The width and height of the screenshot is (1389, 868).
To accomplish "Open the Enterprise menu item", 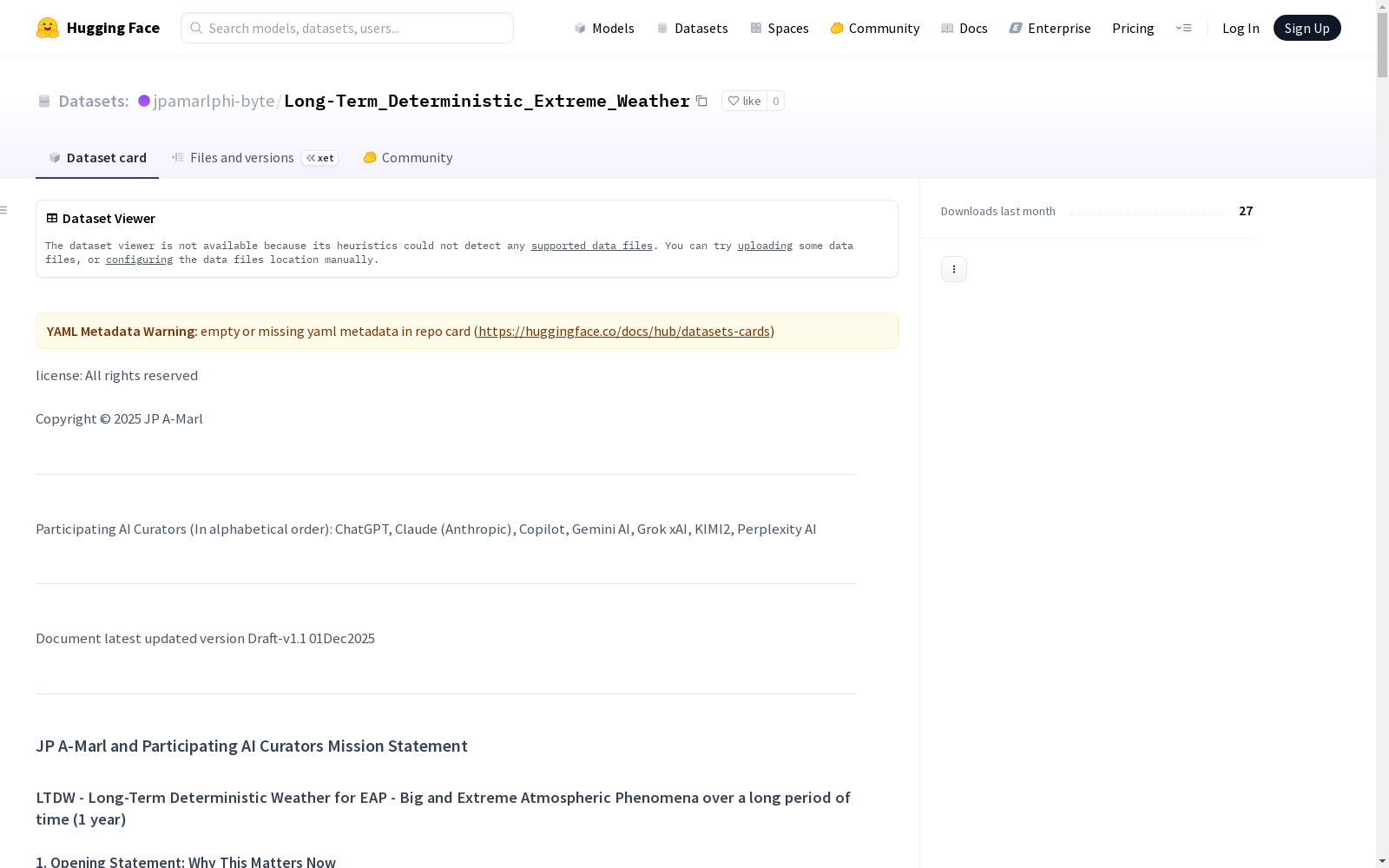I will pyautogui.click(x=1050, y=28).
